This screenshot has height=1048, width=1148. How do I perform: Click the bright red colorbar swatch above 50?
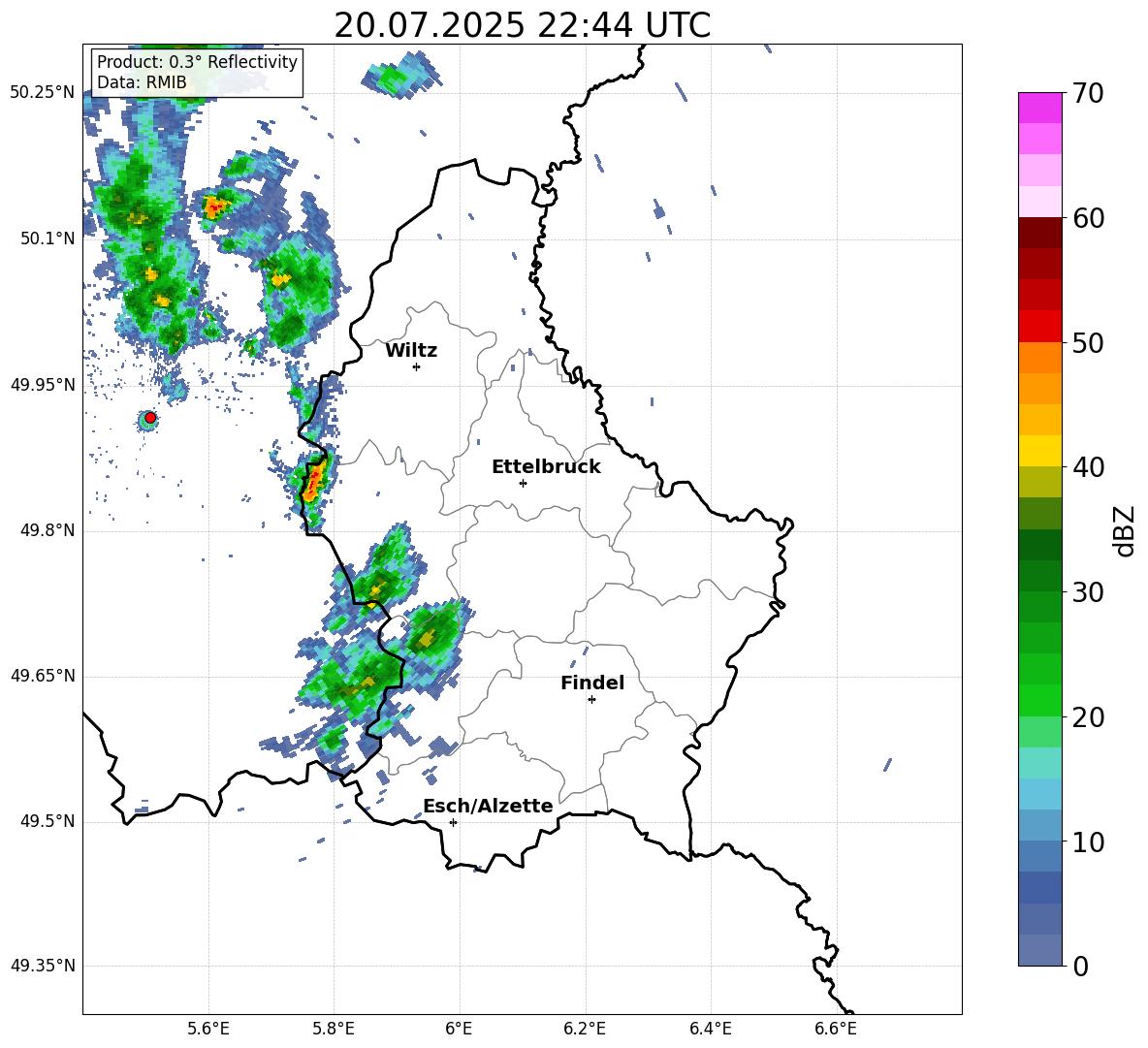click(1040, 327)
